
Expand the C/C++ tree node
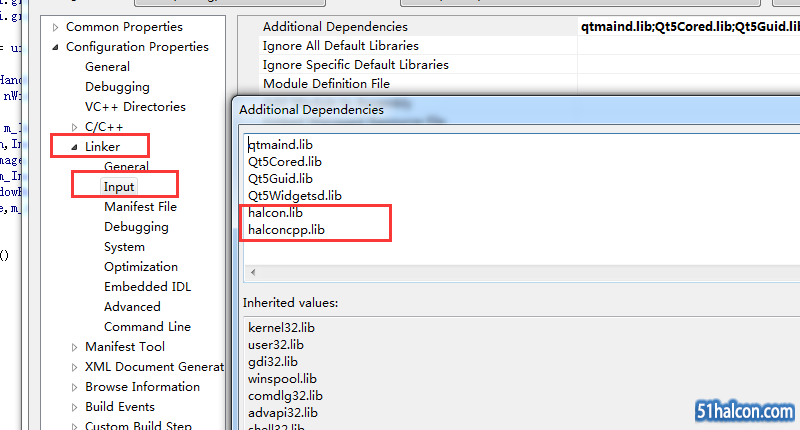point(74,127)
